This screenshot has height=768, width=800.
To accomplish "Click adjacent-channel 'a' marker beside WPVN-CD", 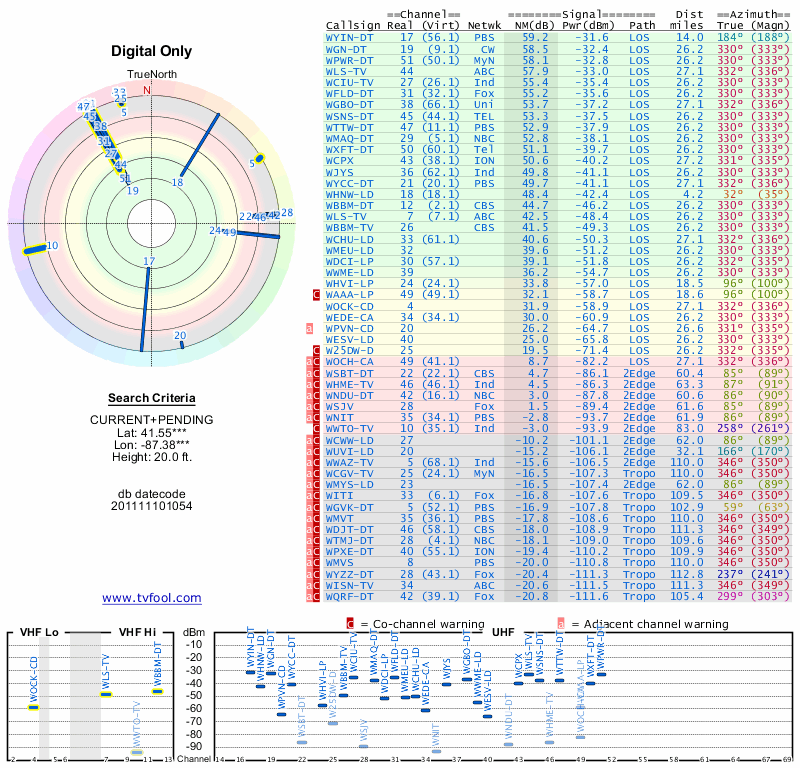I will click(309, 329).
